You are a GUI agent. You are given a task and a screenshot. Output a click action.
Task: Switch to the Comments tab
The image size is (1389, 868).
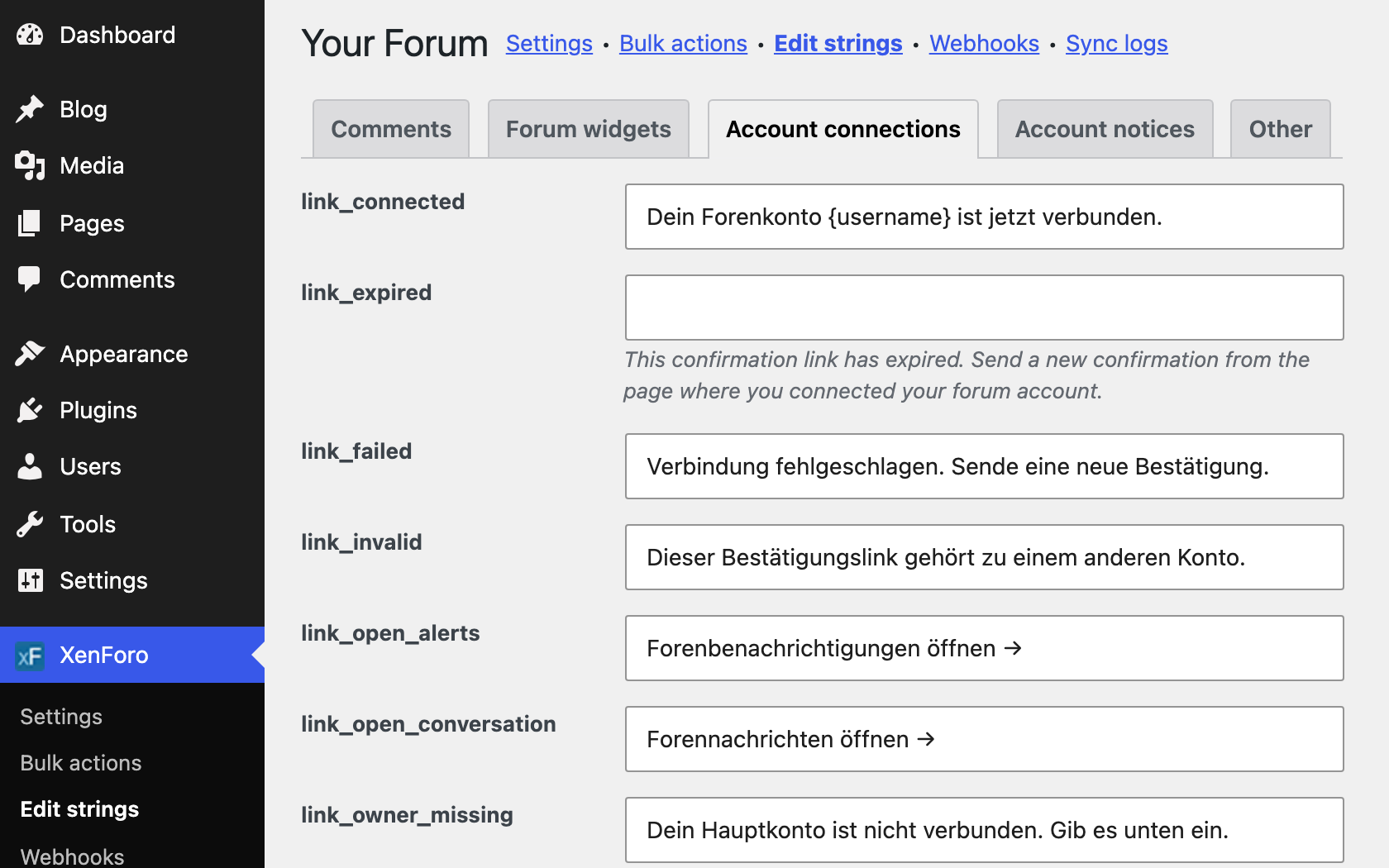[x=391, y=129]
